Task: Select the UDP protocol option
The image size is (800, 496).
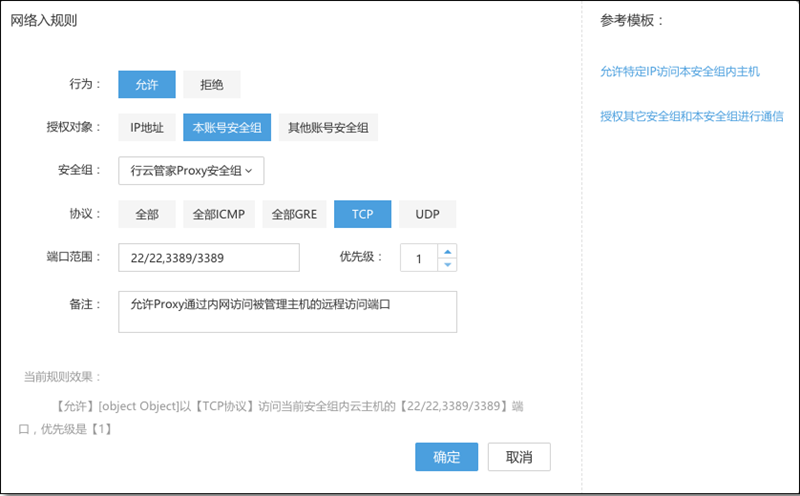Action: (x=427, y=214)
